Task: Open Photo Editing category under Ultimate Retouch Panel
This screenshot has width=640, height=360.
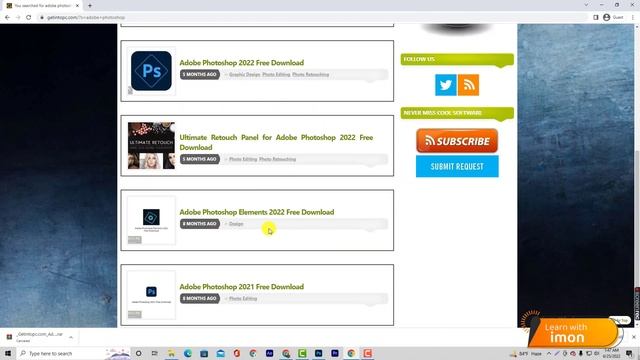Action: pos(243,159)
